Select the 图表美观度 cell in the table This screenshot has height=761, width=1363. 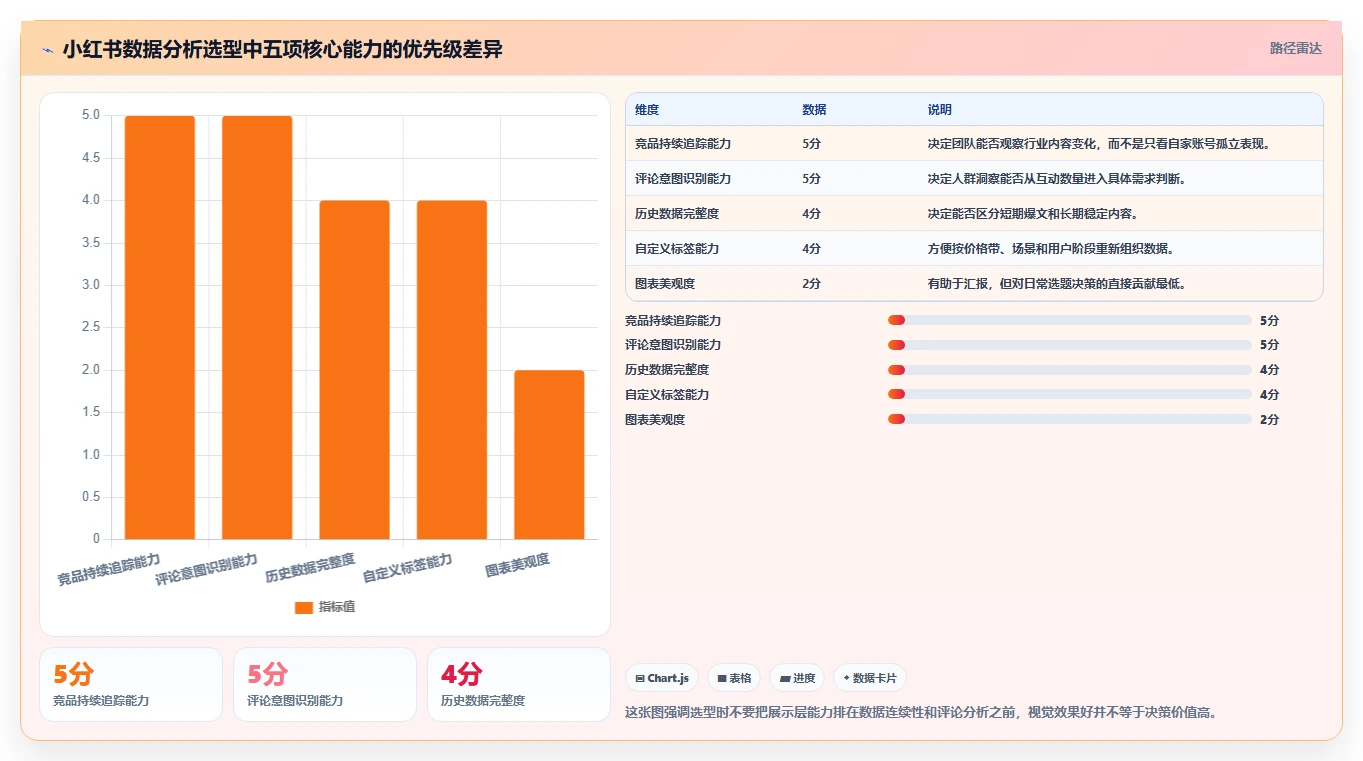tap(665, 284)
